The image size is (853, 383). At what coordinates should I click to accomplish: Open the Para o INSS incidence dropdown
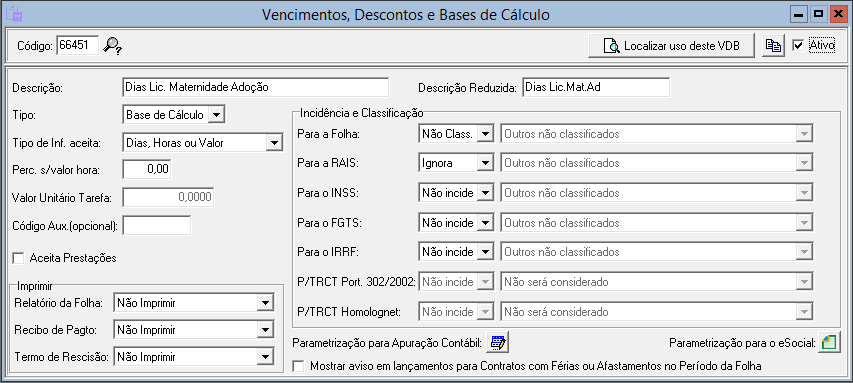485,193
